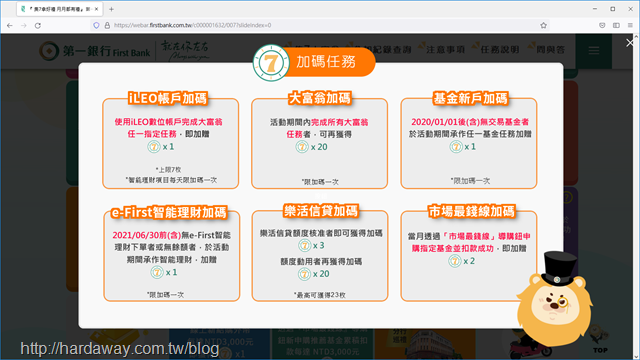
Task: Select the 大富翁加碼 card heading
Action: pyautogui.click(x=320, y=98)
